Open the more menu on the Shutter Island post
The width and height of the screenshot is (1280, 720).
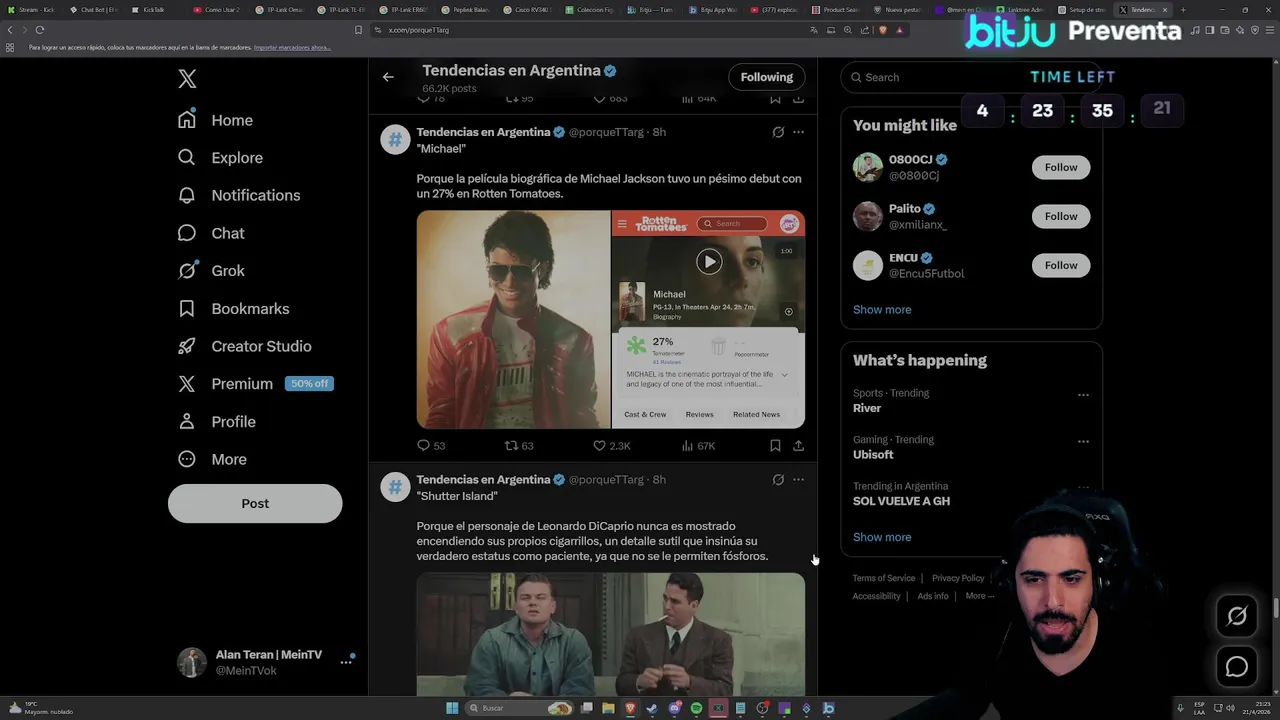tap(798, 480)
